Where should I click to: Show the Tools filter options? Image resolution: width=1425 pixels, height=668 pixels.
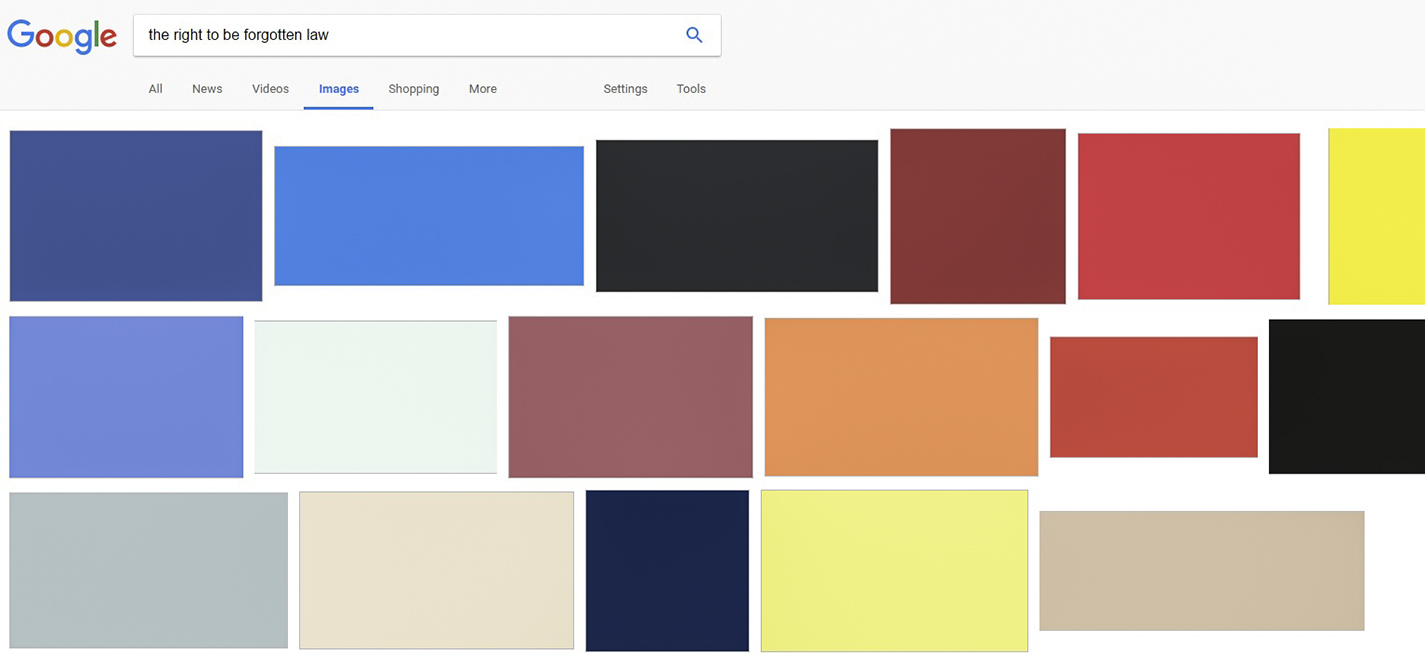[690, 89]
